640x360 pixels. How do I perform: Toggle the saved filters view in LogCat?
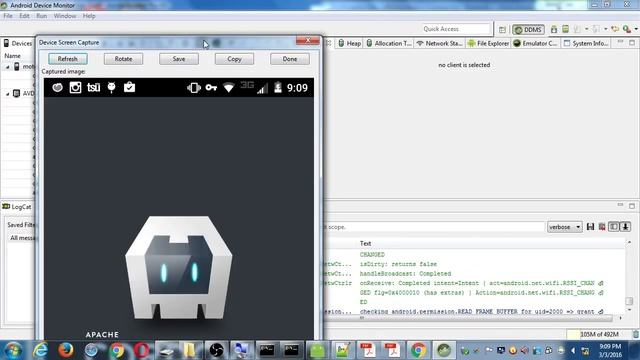613,227
